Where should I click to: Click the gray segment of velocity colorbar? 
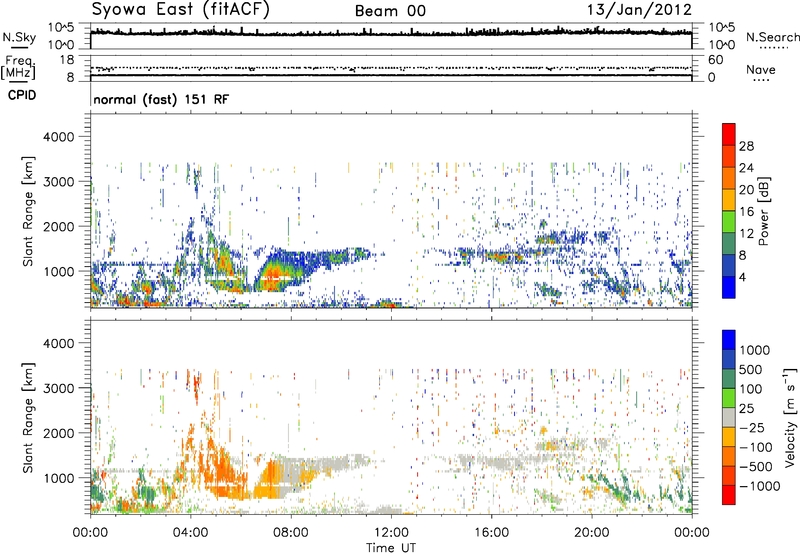729,418
